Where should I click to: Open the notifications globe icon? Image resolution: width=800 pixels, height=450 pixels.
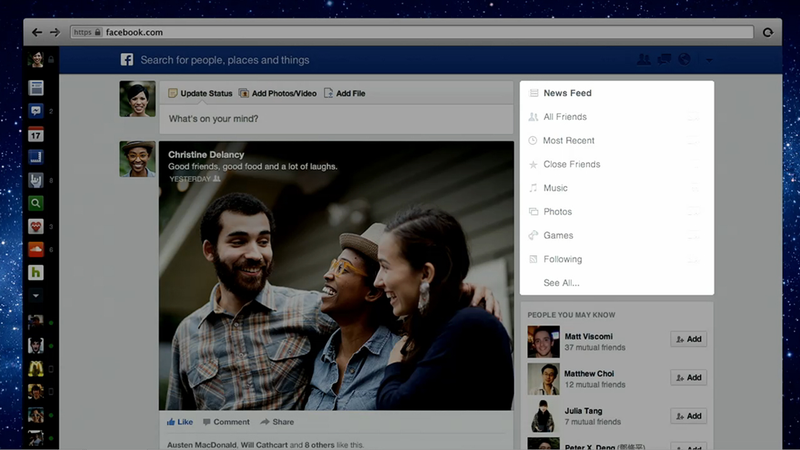tap(684, 60)
